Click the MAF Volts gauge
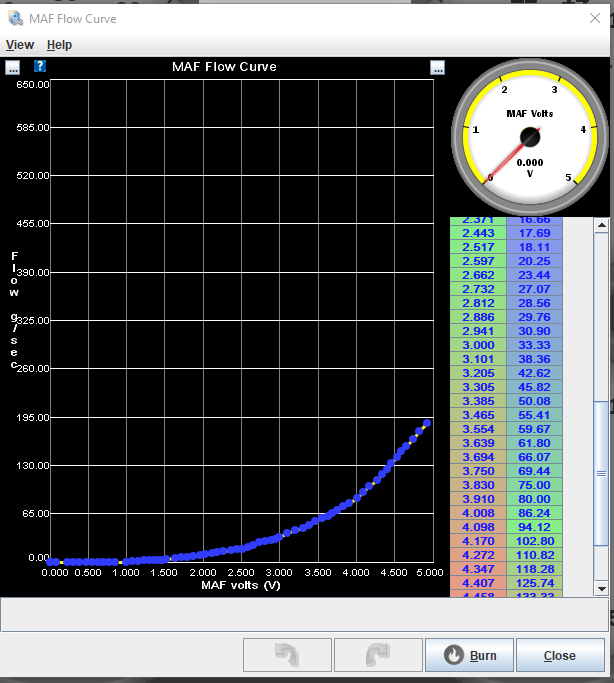614x683 pixels. (x=530, y=137)
